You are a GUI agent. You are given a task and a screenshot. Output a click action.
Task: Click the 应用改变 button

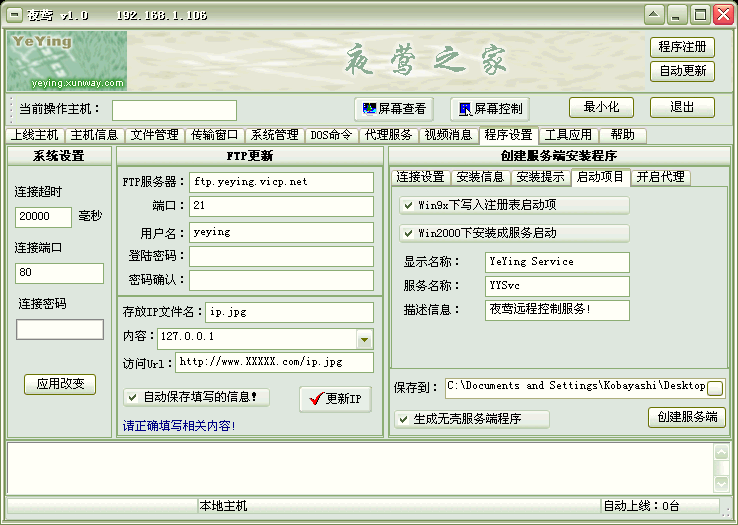60,384
